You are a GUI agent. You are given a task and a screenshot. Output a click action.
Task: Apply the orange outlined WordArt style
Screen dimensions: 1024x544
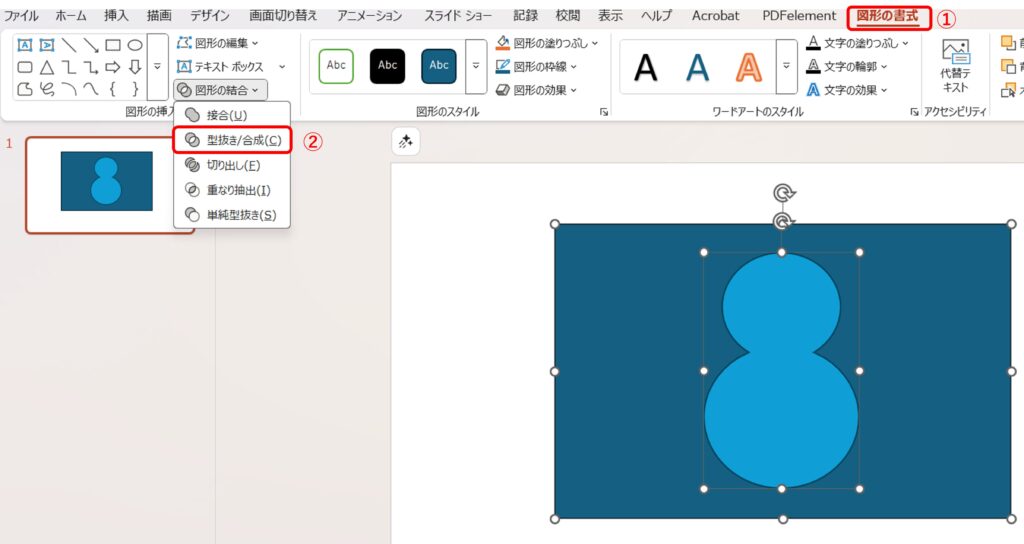click(x=748, y=66)
